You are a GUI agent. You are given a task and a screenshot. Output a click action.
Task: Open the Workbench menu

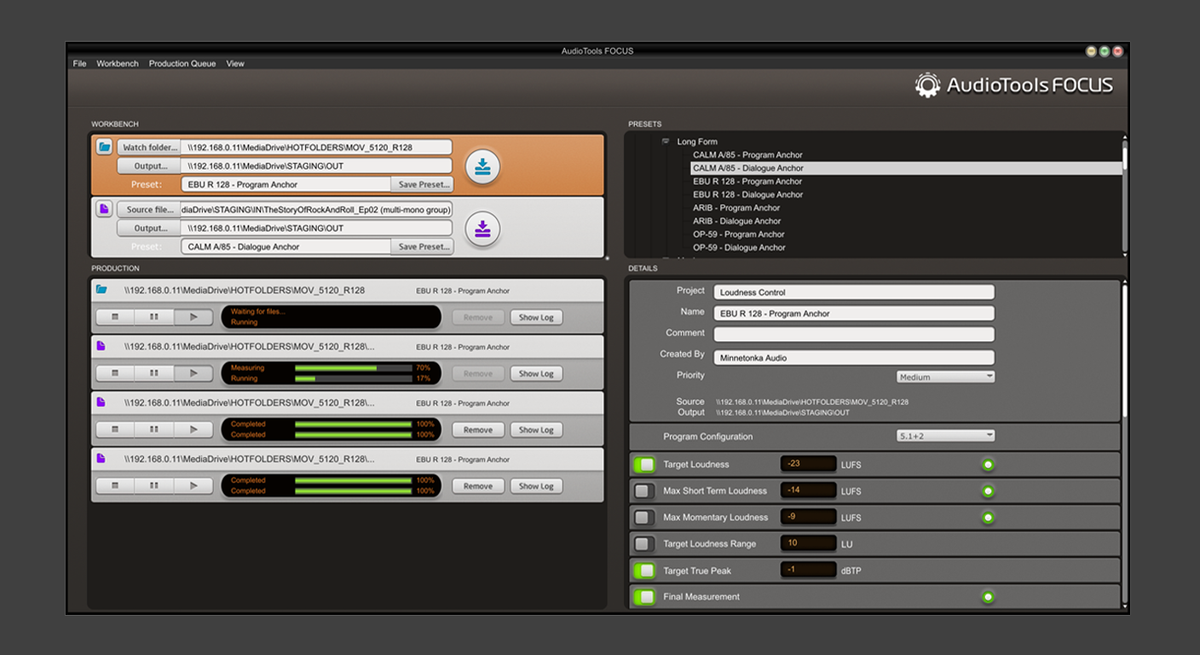pos(118,63)
